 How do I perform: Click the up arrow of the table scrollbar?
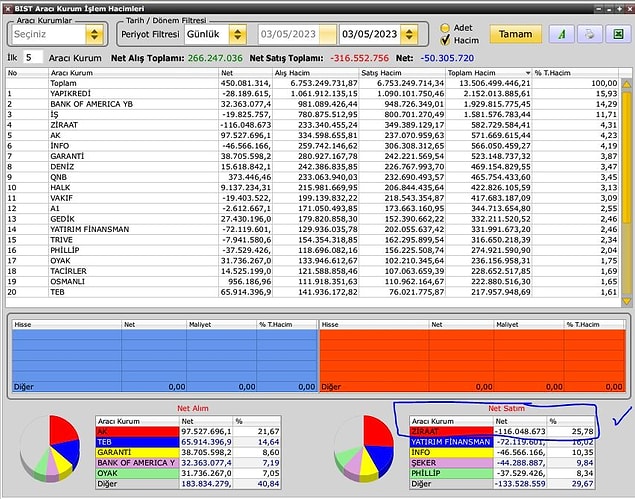tap(626, 84)
